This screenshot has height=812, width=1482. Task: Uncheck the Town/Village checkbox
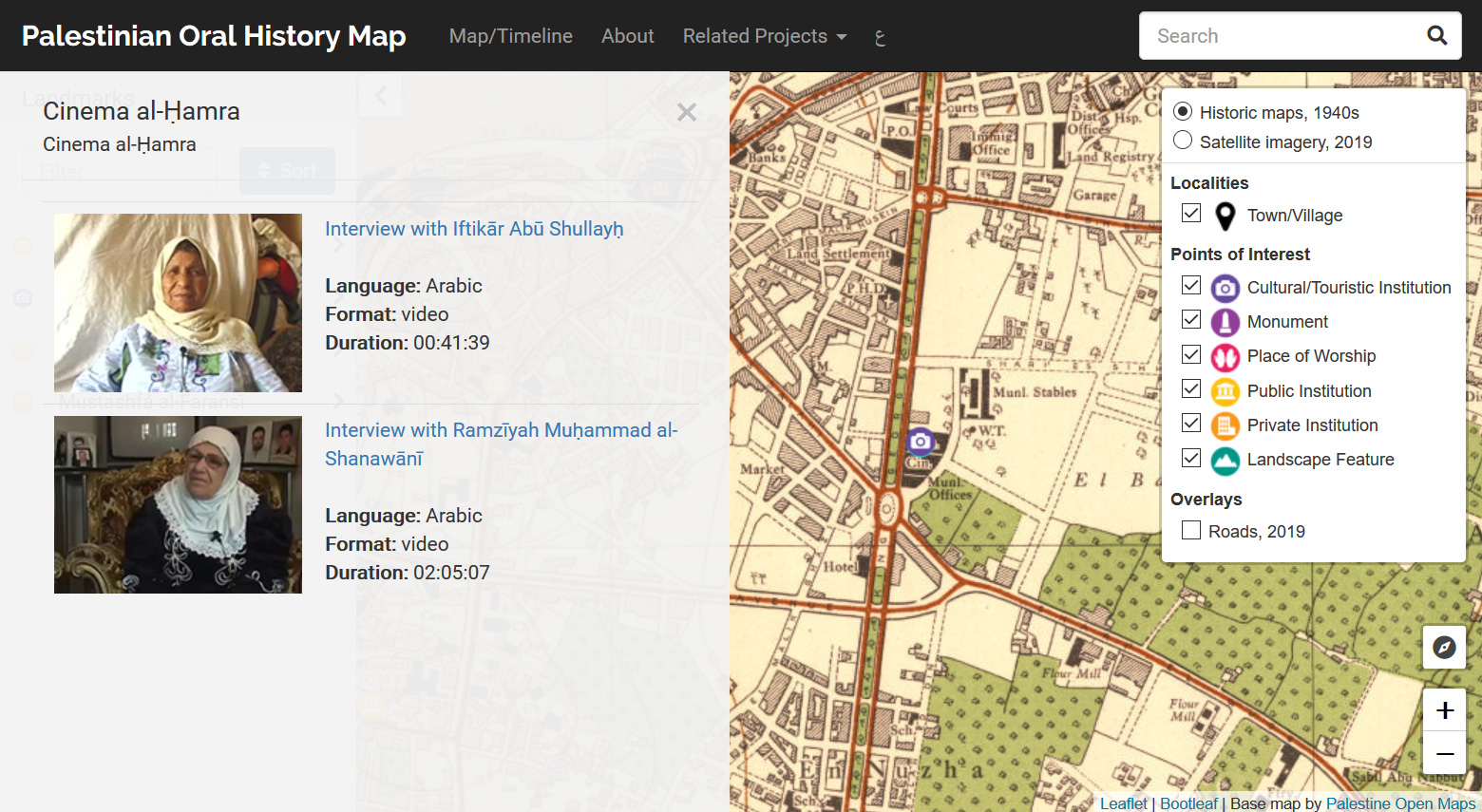coord(1191,213)
